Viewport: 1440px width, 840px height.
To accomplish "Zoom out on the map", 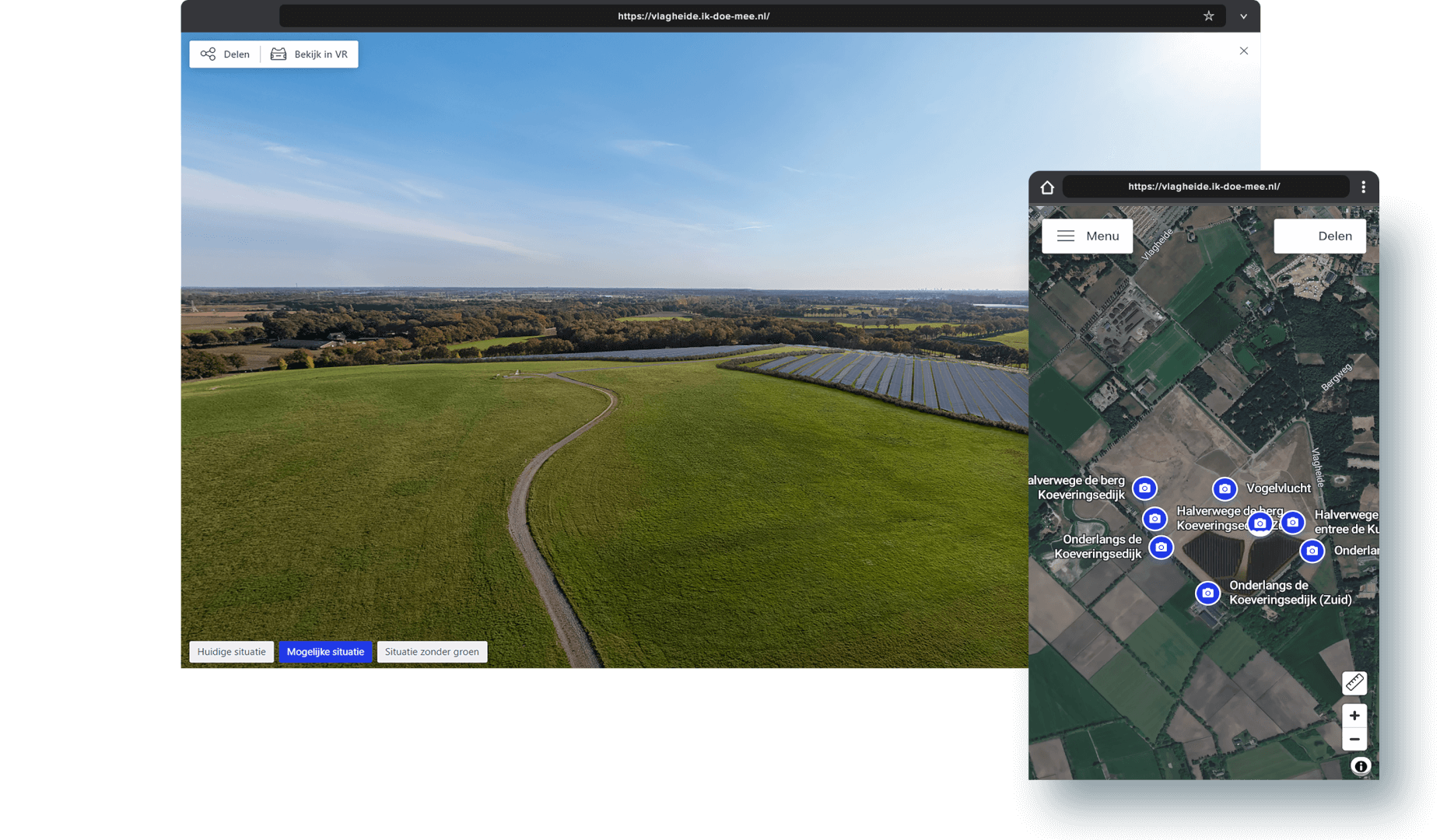I will pyautogui.click(x=1354, y=740).
